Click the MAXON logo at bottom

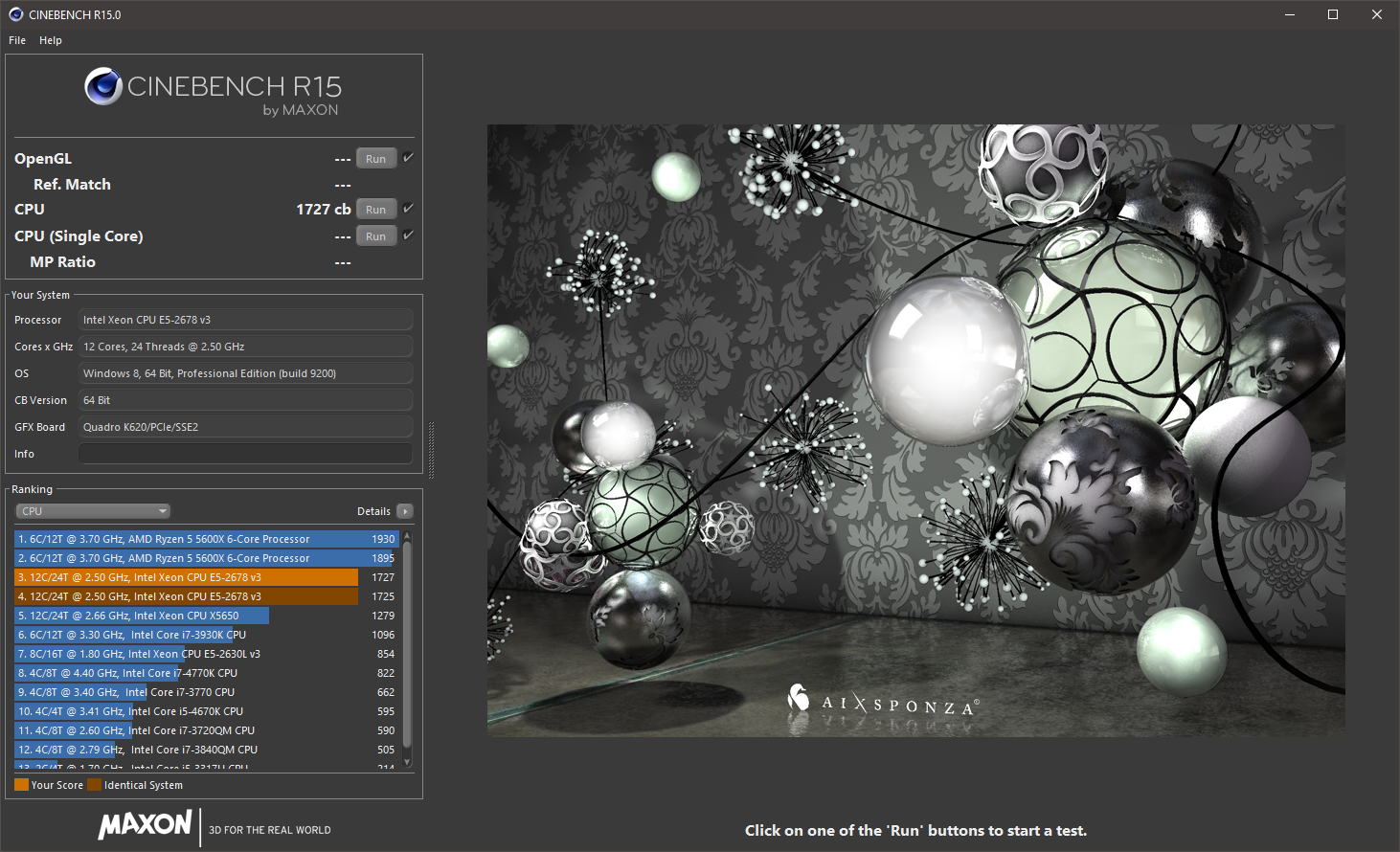[146, 824]
